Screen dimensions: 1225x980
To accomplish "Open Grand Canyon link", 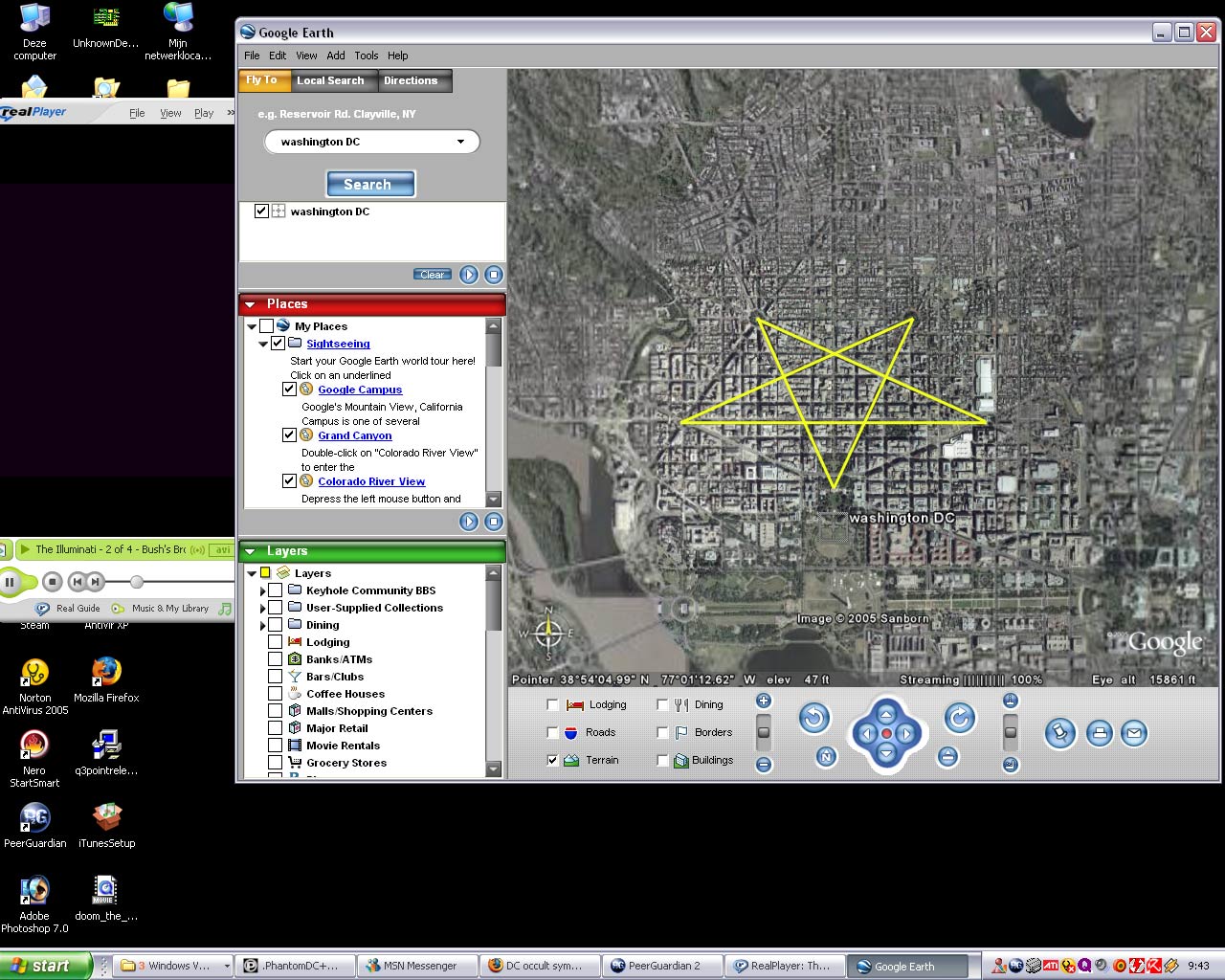I will [x=355, y=435].
